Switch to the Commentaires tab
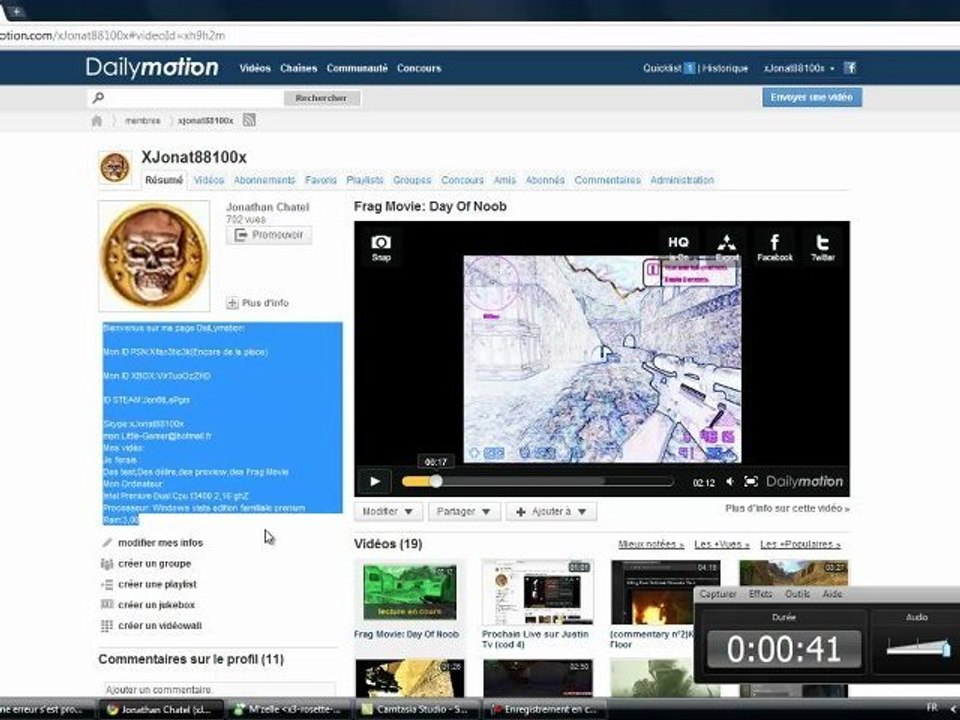Viewport: 960px width, 720px height. point(607,180)
